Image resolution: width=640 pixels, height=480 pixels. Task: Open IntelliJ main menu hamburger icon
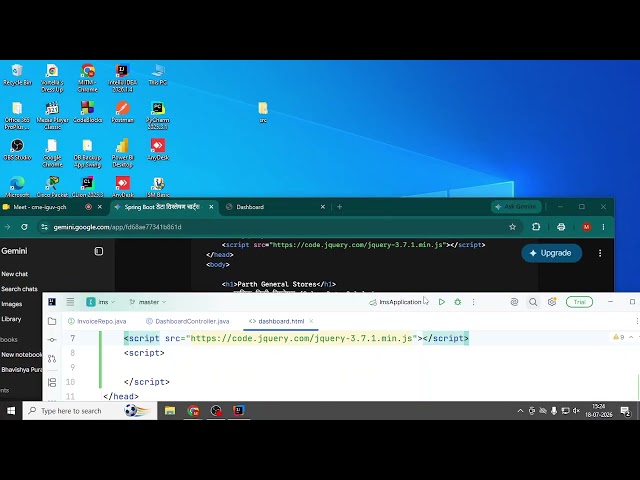[x=70, y=302]
